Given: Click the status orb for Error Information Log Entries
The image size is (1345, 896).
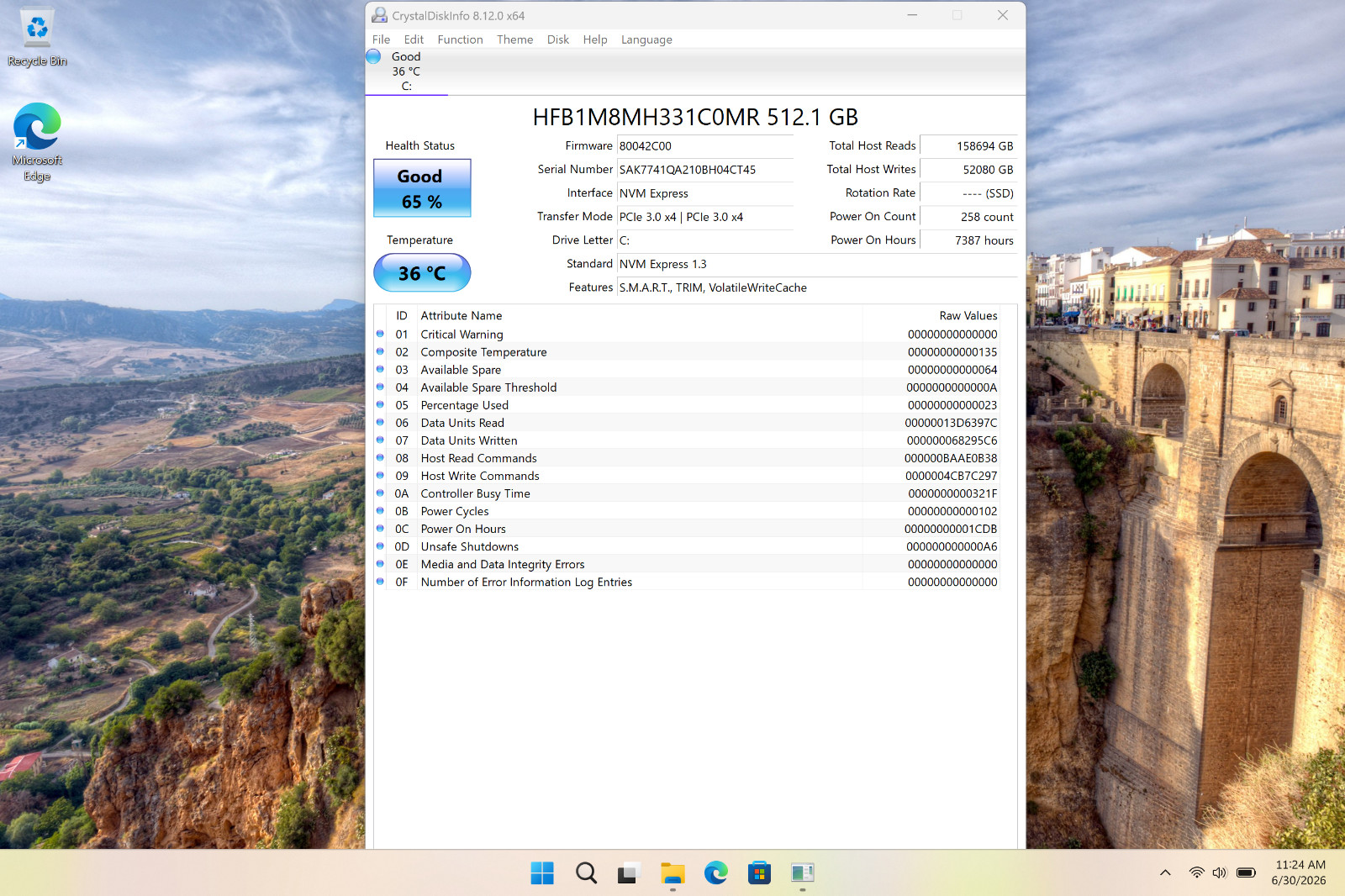Looking at the screenshot, I should pos(380,581).
